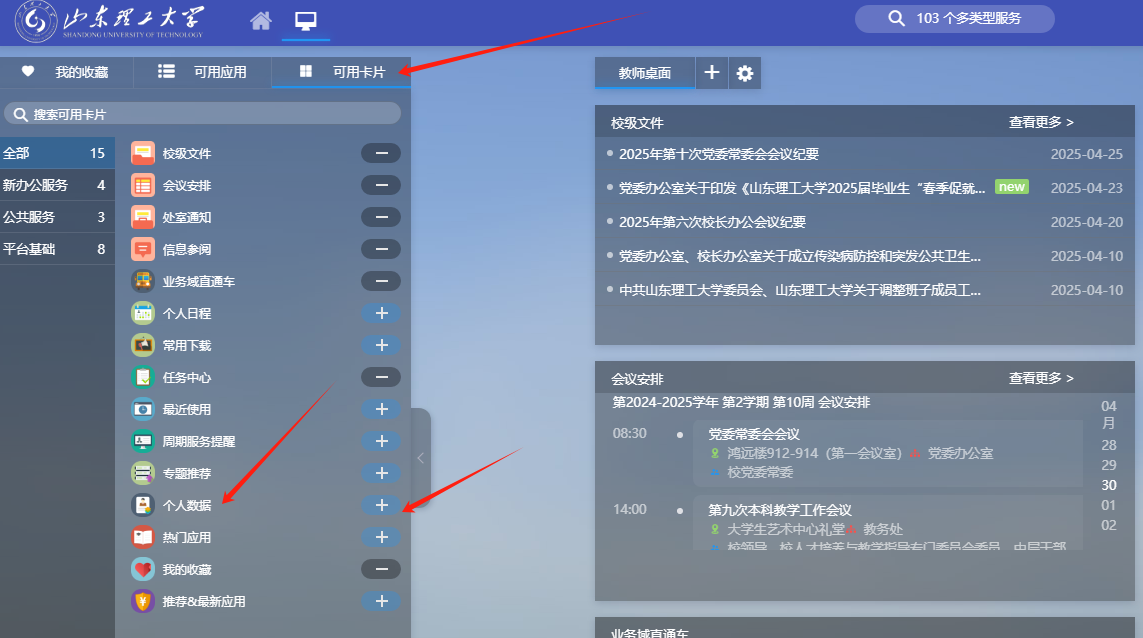Select the 新办公服务 category filter
Screen dimensions: 1143x638
[36, 185]
